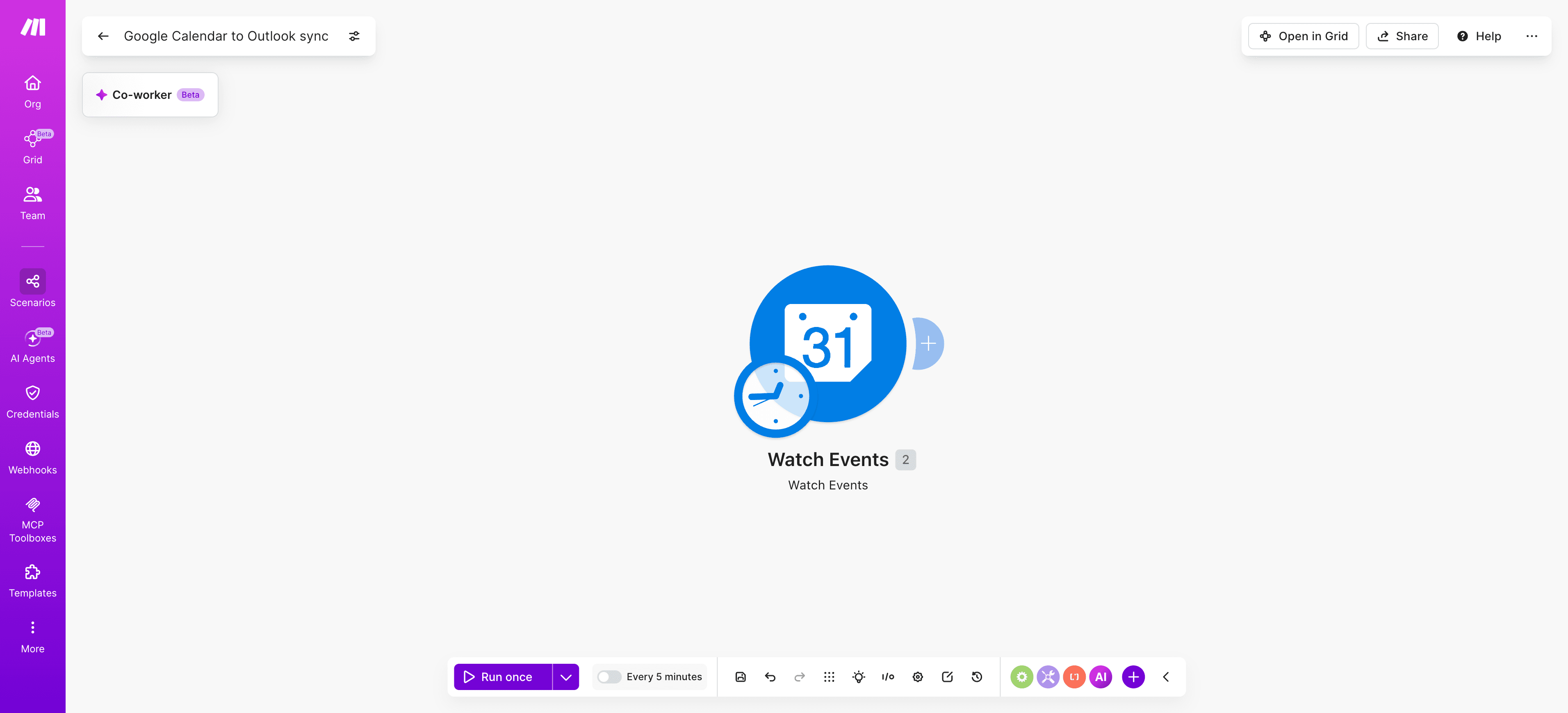Image resolution: width=1568 pixels, height=713 pixels.
Task: Undo the last change
Action: coord(770,676)
